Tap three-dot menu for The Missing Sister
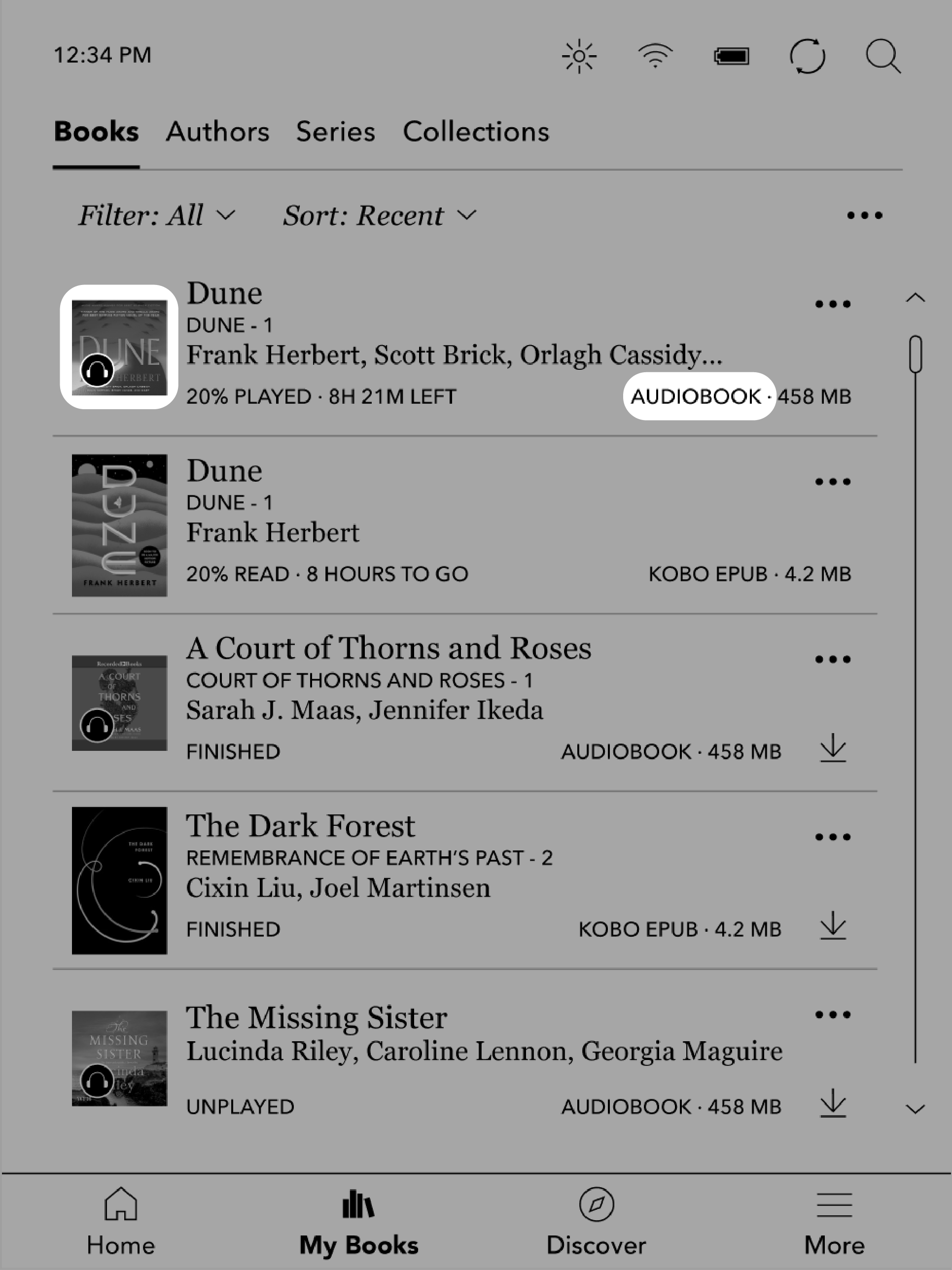This screenshot has height=1270, width=952. tap(832, 1013)
